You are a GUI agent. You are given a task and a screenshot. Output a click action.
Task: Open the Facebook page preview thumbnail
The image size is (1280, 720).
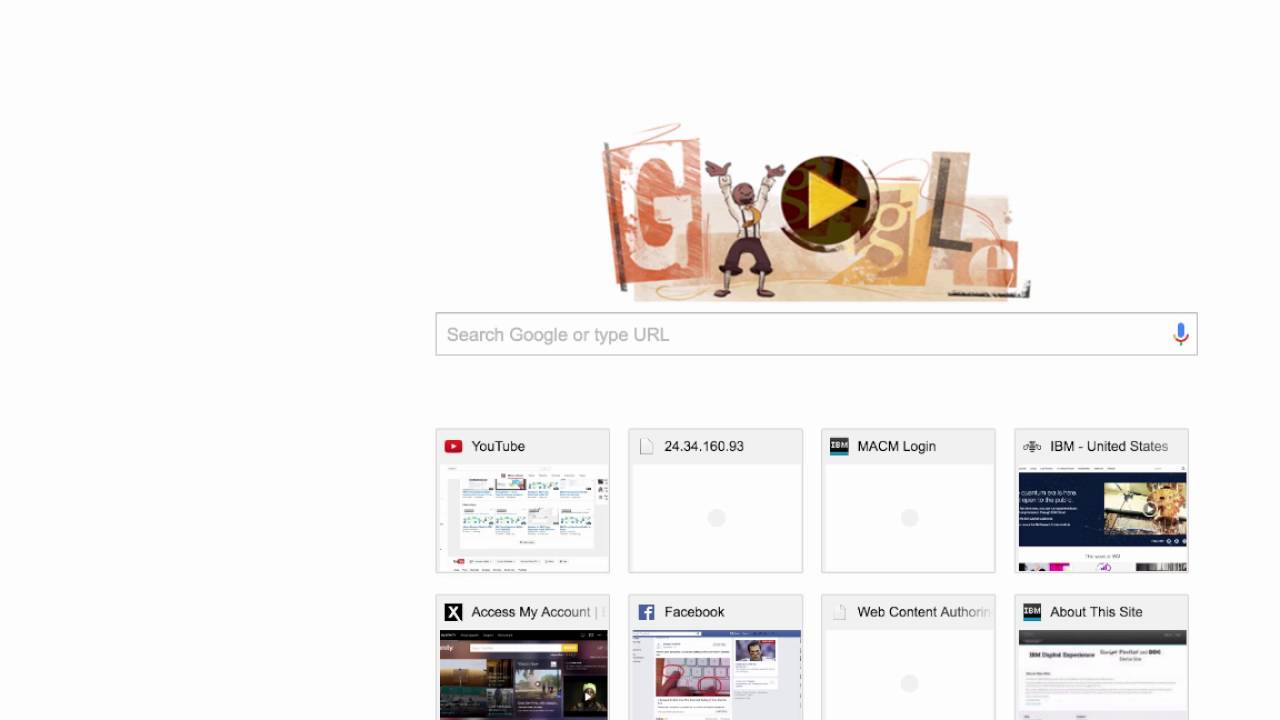point(716,675)
